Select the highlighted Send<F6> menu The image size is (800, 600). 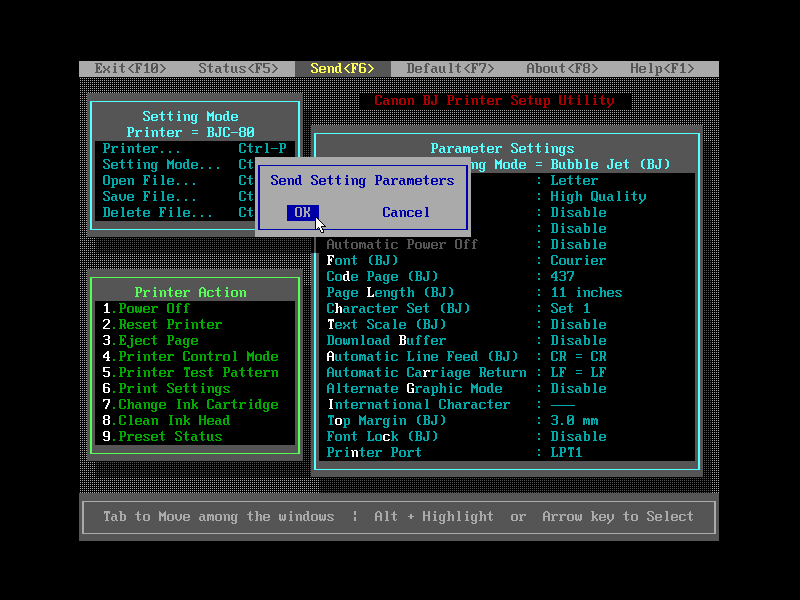coord(342,68)
